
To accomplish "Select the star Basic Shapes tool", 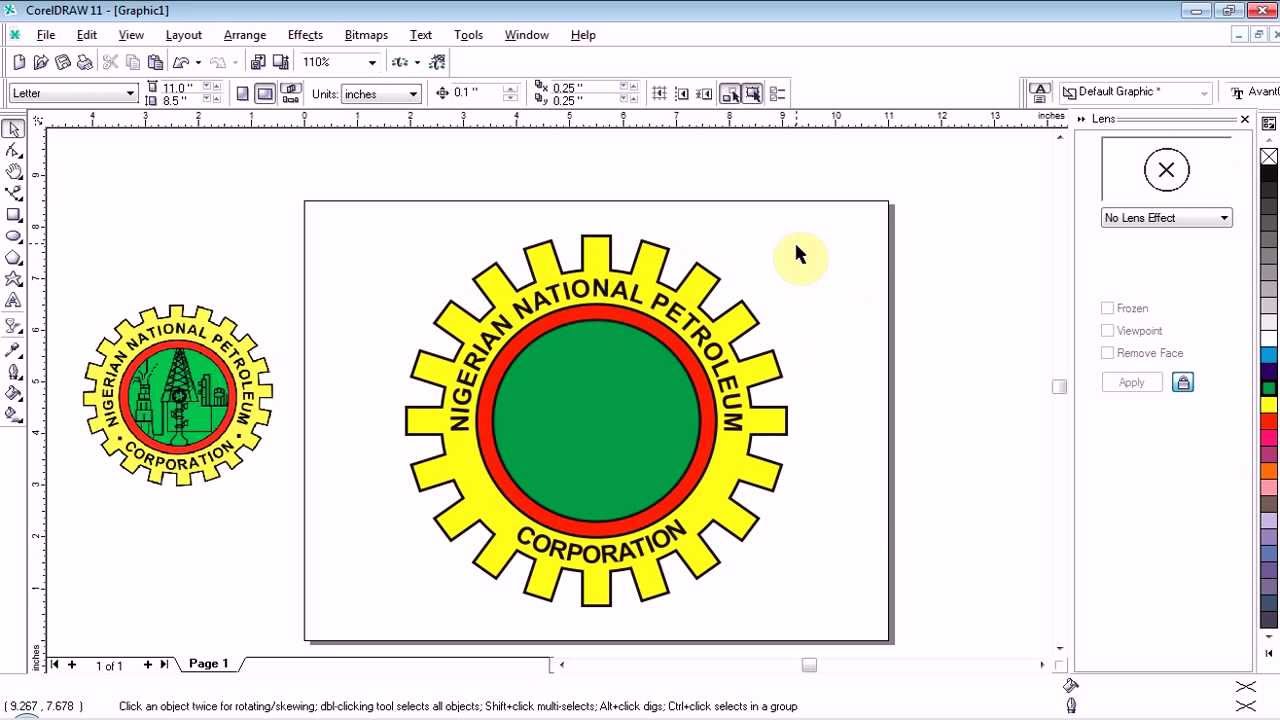I will (13, 279).
